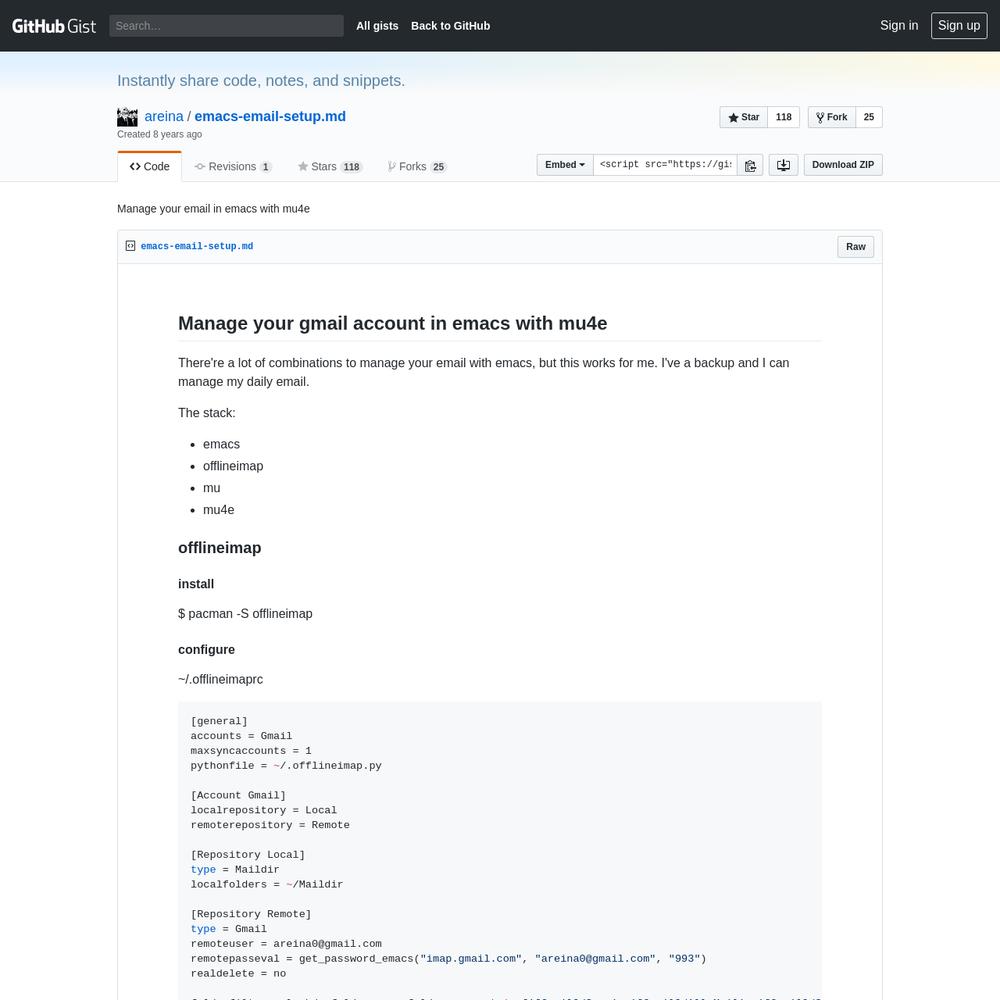
Task: Click the '$ pacman -S offlineimap' text
Action: pos(246,614)
